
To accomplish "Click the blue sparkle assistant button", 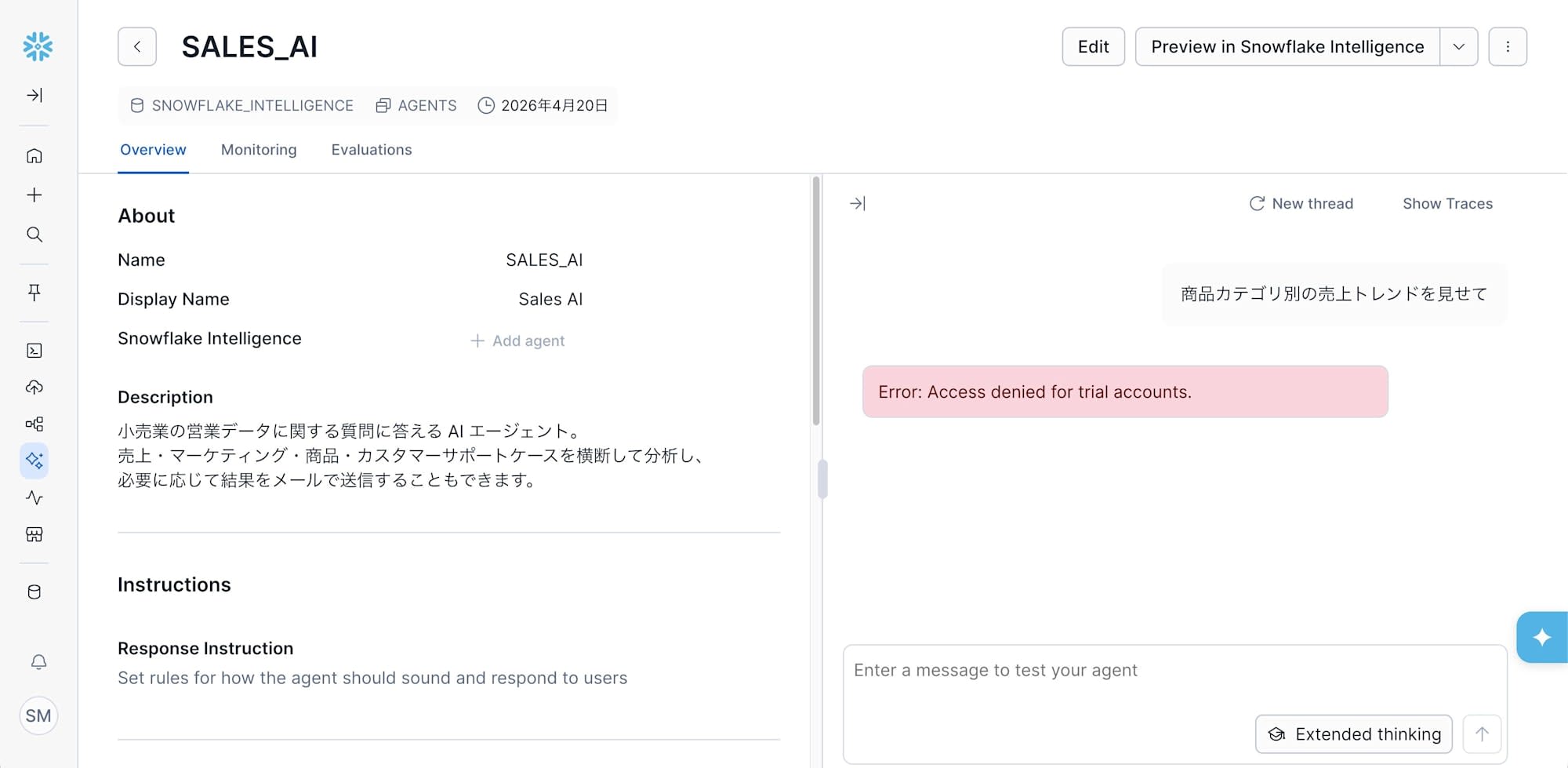I will tap(1542, 637).
